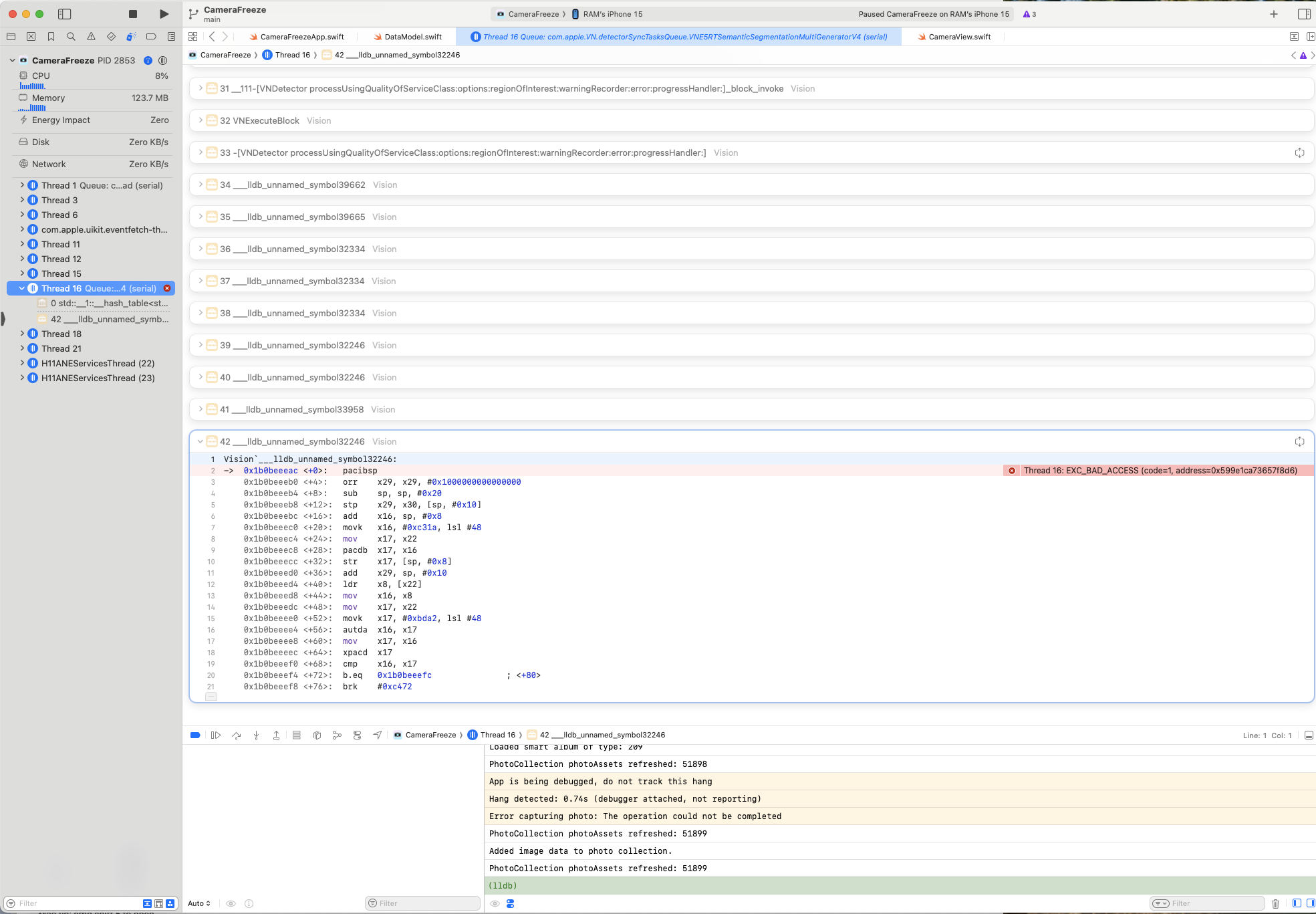Open the Bookmark navigator
The width and height of the screenshot is (1316, 914).
click(51, 37)
